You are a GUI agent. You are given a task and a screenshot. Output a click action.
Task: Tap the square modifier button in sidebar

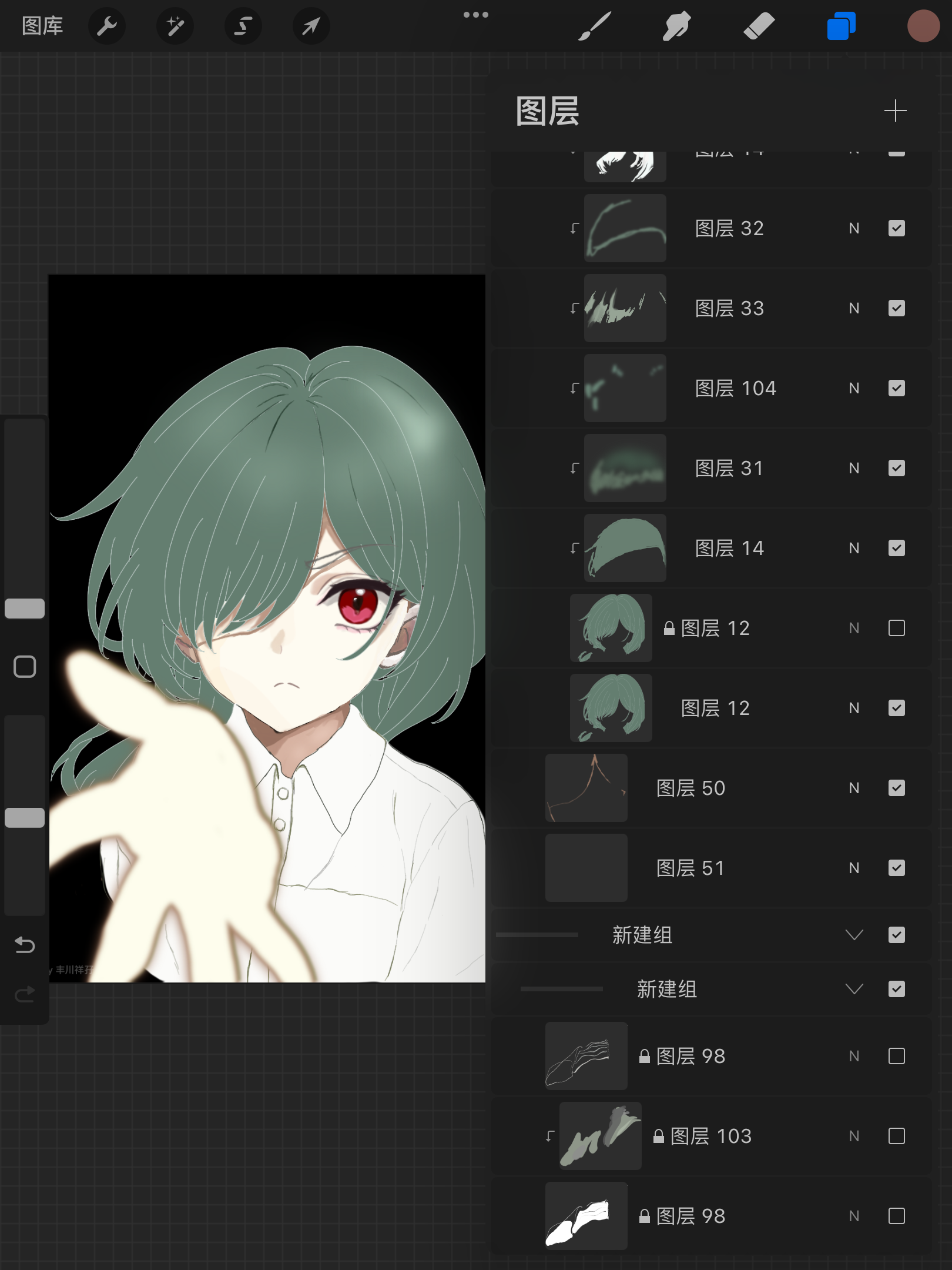click(25, 667)
